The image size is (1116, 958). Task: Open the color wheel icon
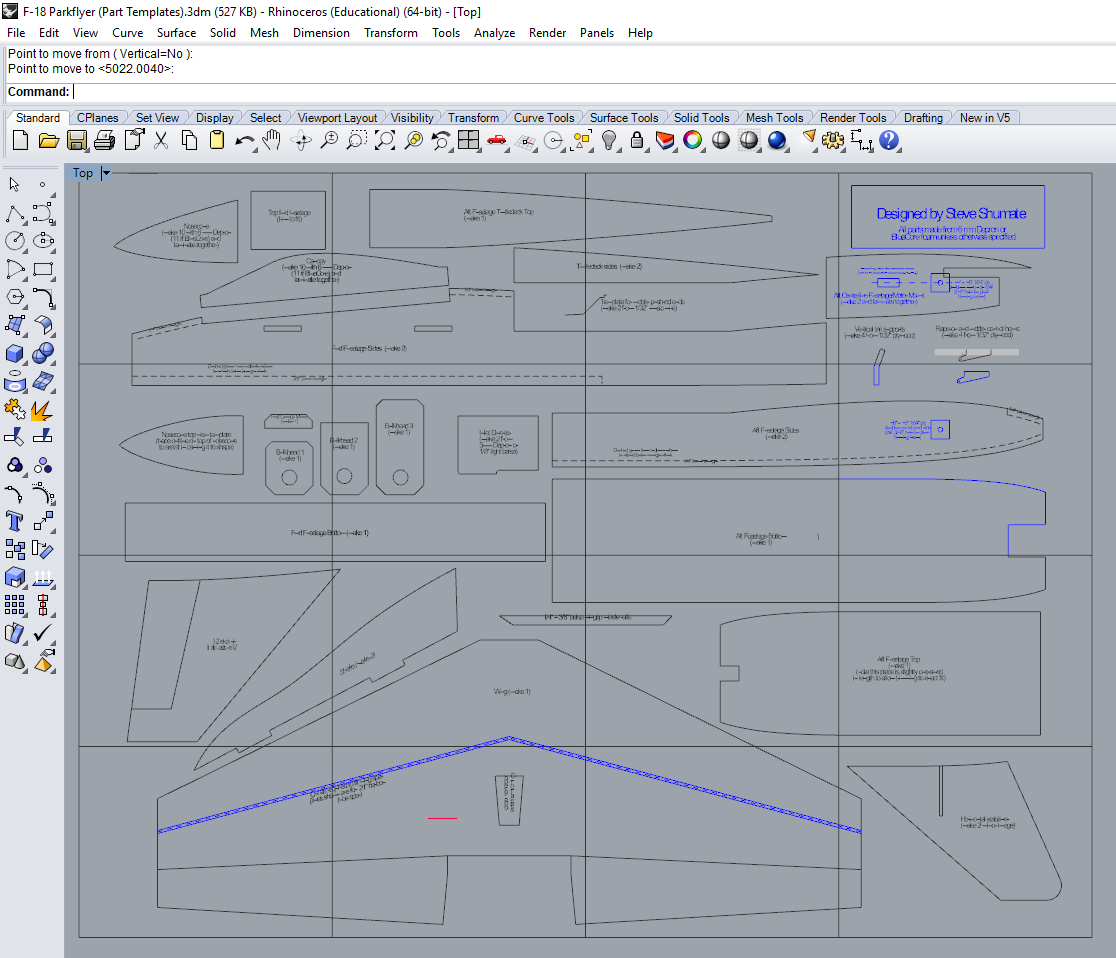coord(692,141)
